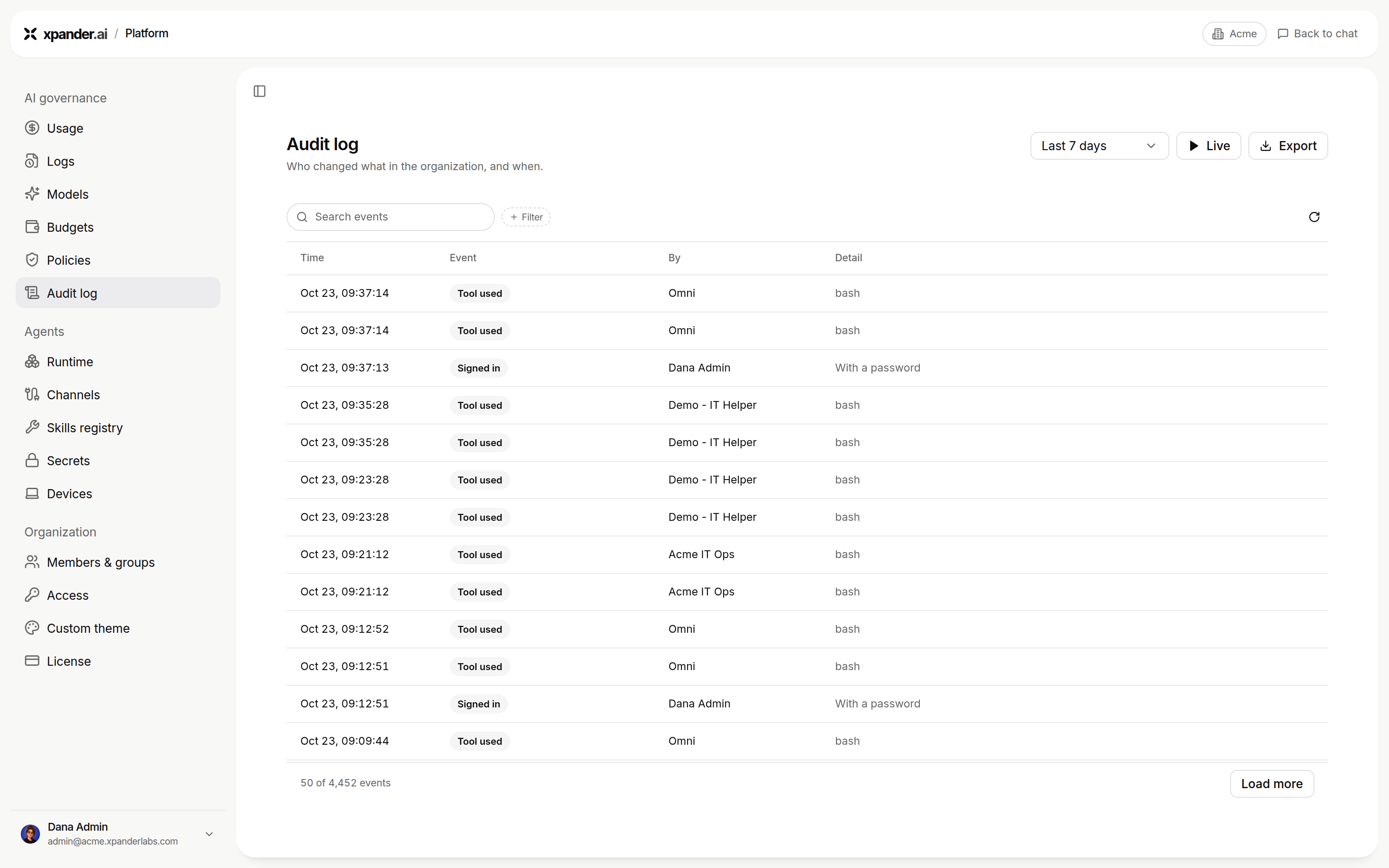Click the Skills registry wrench icon
Image resolution: width=1389 pixels, height=868 pixels.
click(32, 427)
